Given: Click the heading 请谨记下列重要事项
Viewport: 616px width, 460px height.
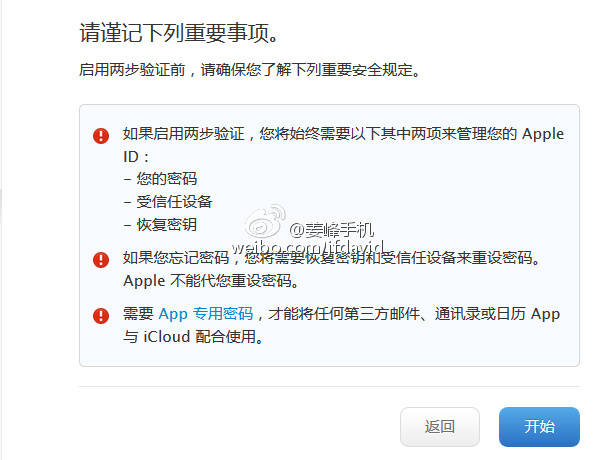Looking at the screenshot, I should point(179,33).
